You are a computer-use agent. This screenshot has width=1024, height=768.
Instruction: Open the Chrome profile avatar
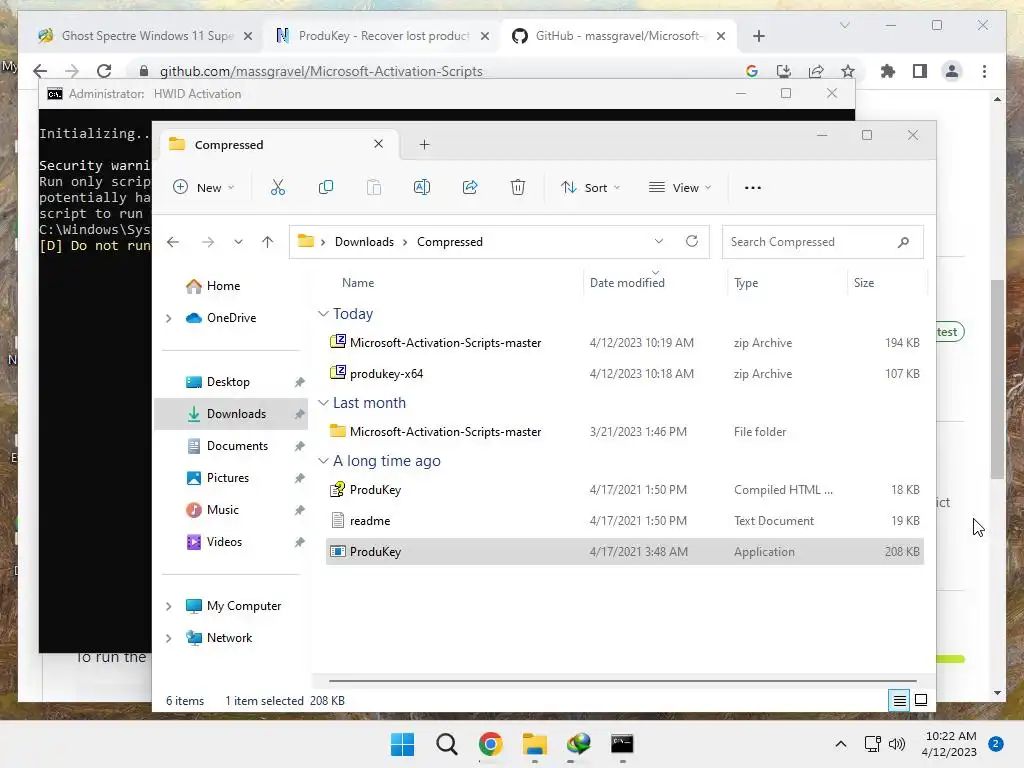pos(952,71)
